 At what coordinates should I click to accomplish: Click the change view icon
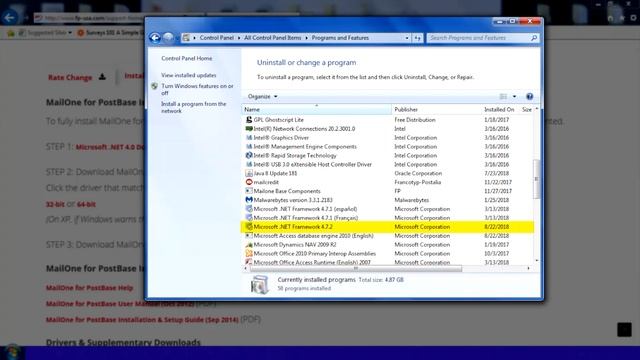pyautogui.click(x=503, y=96)
